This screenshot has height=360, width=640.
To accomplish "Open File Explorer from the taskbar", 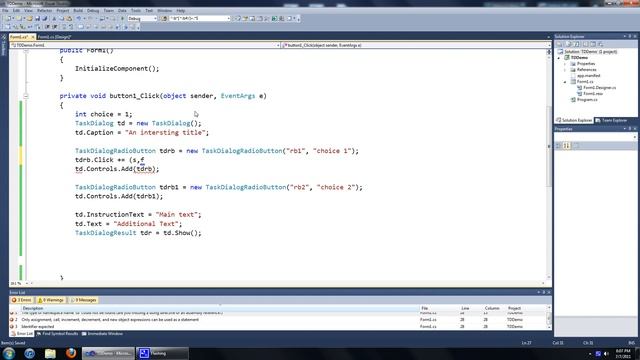I will point(50,353).
